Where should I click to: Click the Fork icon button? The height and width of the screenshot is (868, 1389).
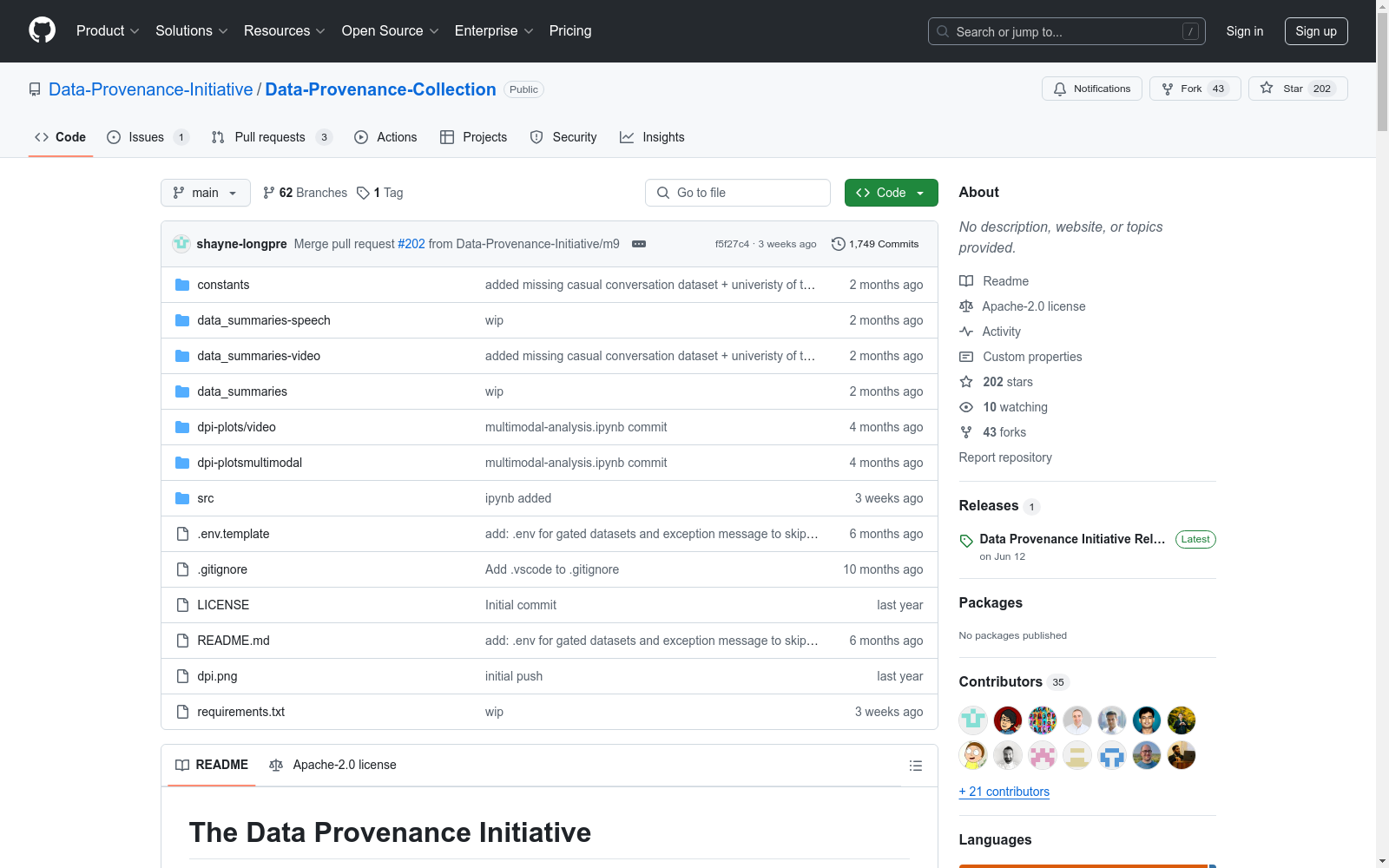point(1168,89)
